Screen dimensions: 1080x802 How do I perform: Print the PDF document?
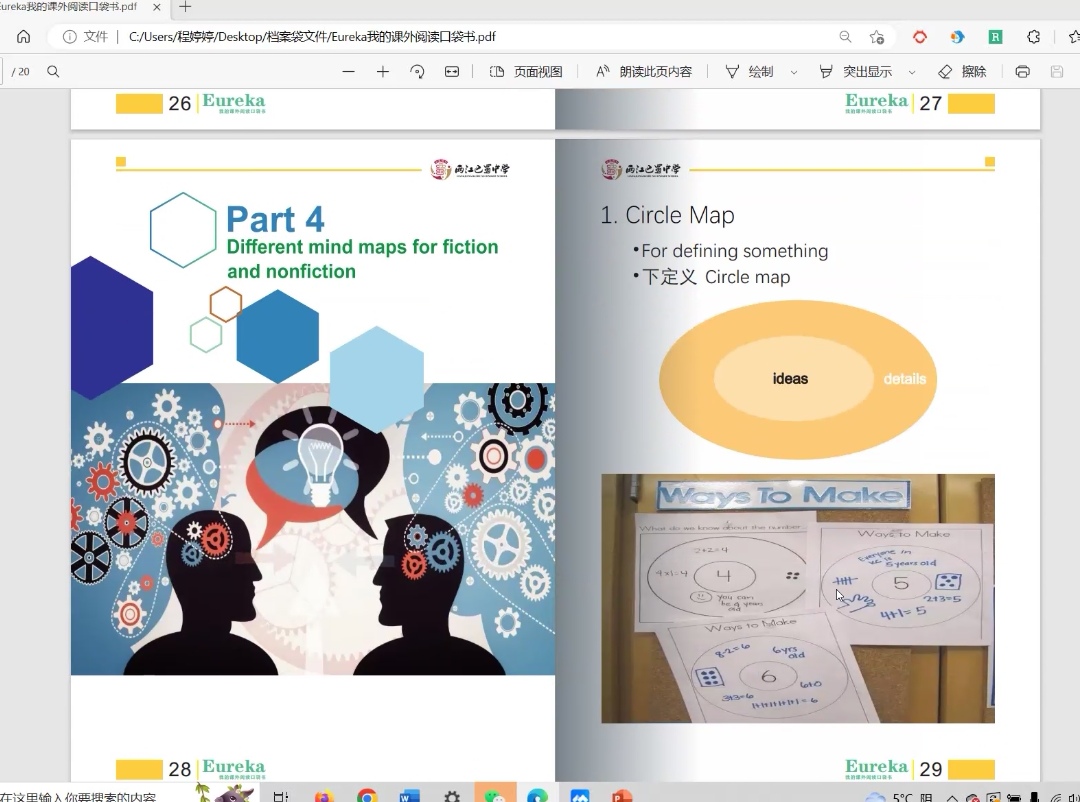1023,71
